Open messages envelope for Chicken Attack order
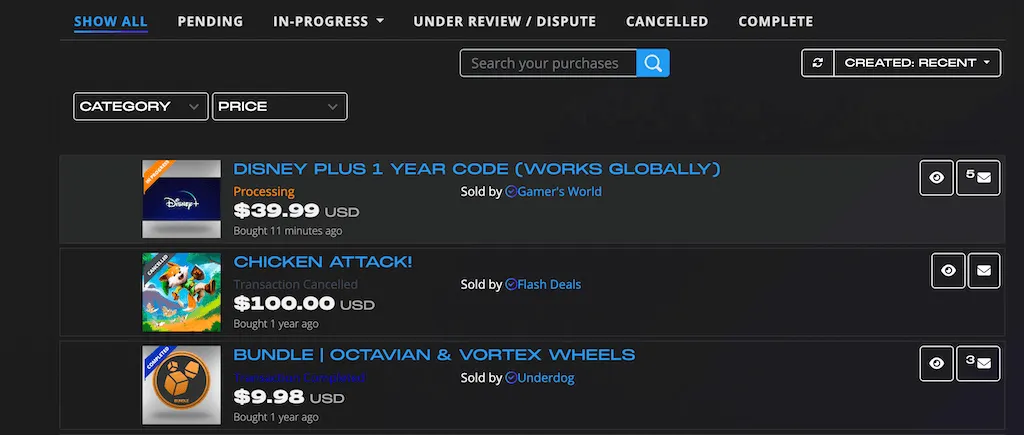 (984, 270)
